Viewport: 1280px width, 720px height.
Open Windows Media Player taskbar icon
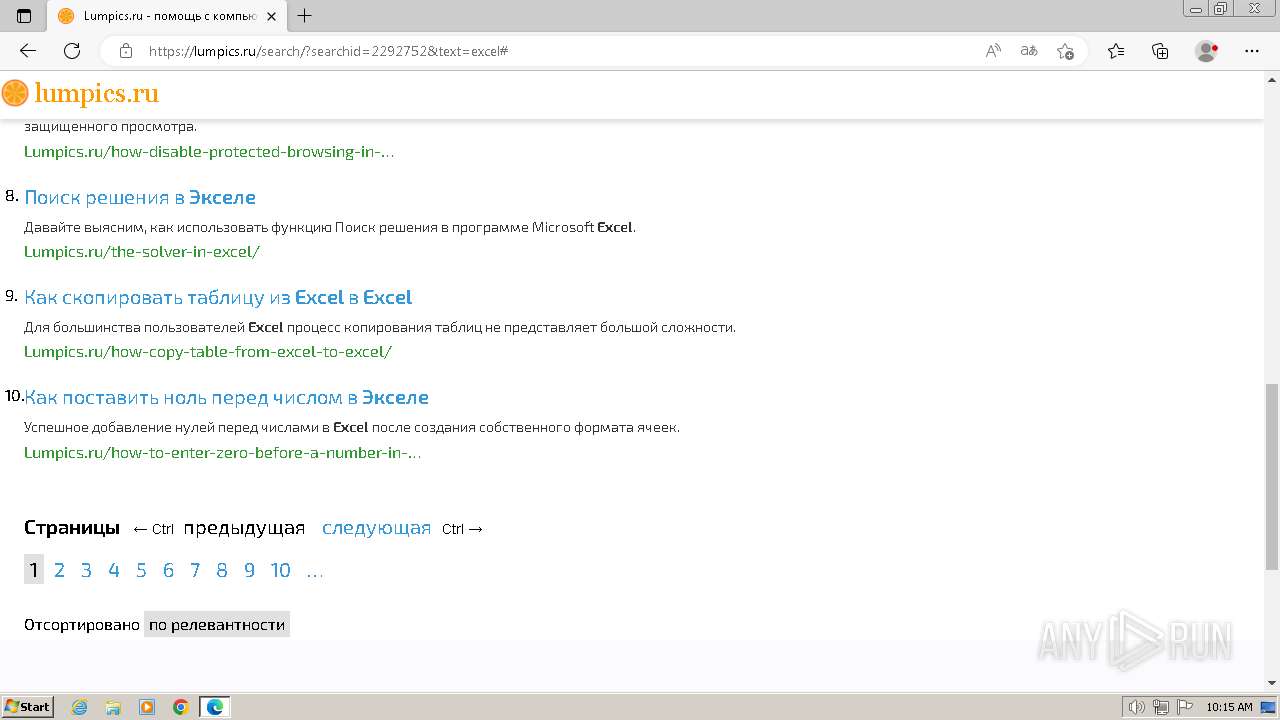point(147,707)
